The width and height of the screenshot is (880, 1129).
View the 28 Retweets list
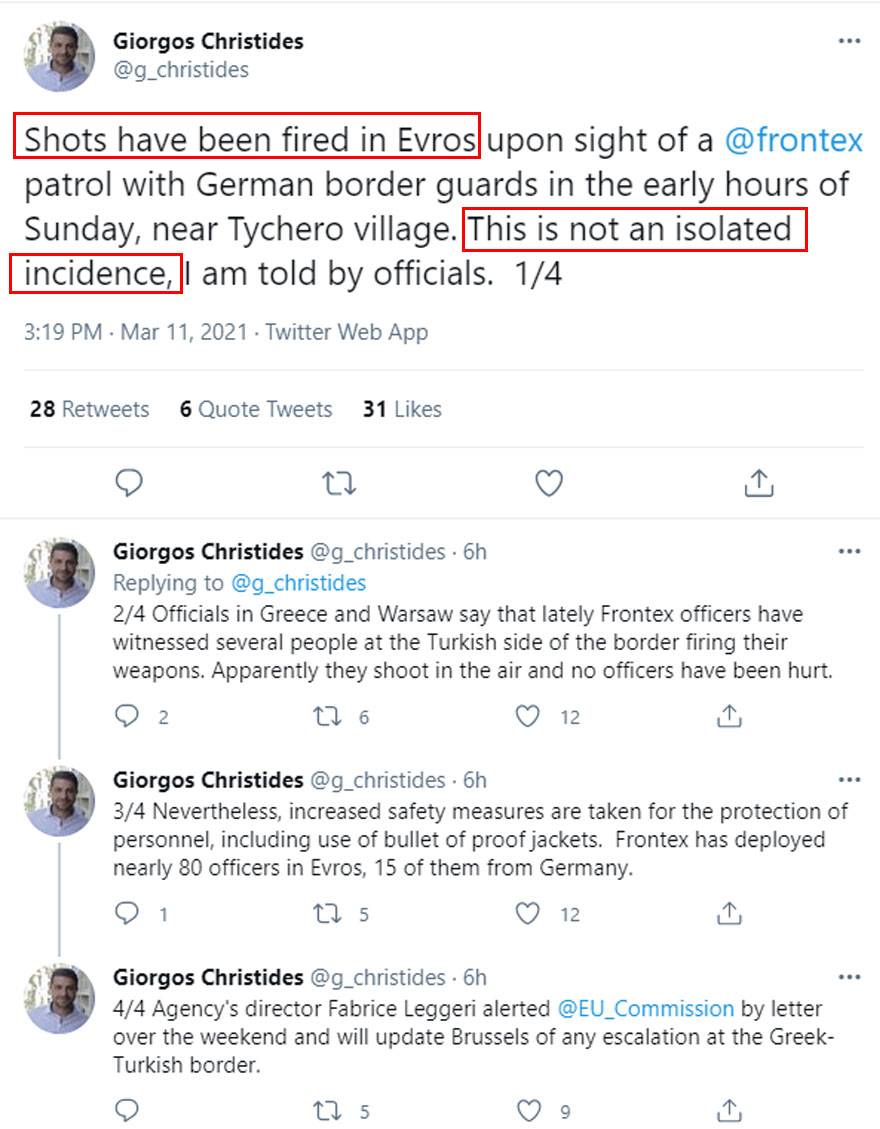pos(89,409)
